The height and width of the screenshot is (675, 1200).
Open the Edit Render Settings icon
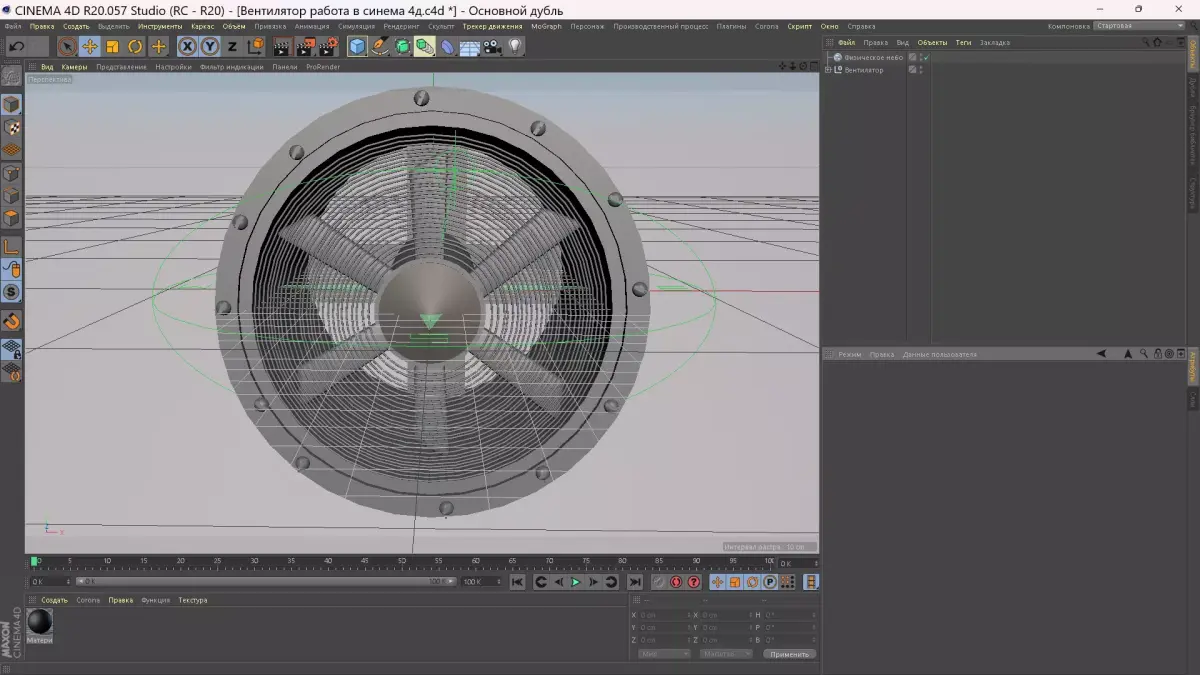coord(327,46)
